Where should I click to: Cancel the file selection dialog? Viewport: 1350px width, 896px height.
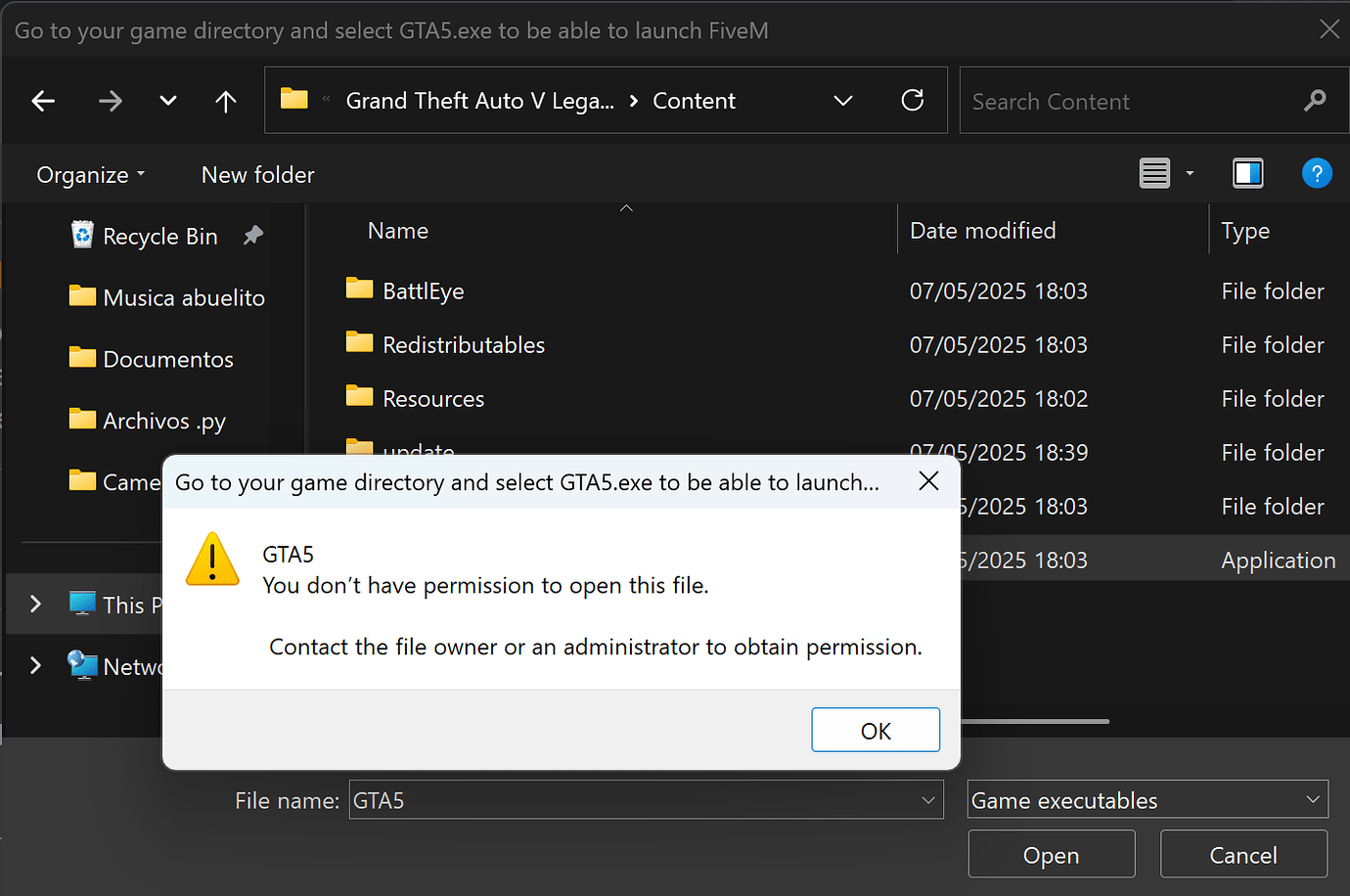pos(1243,853)
